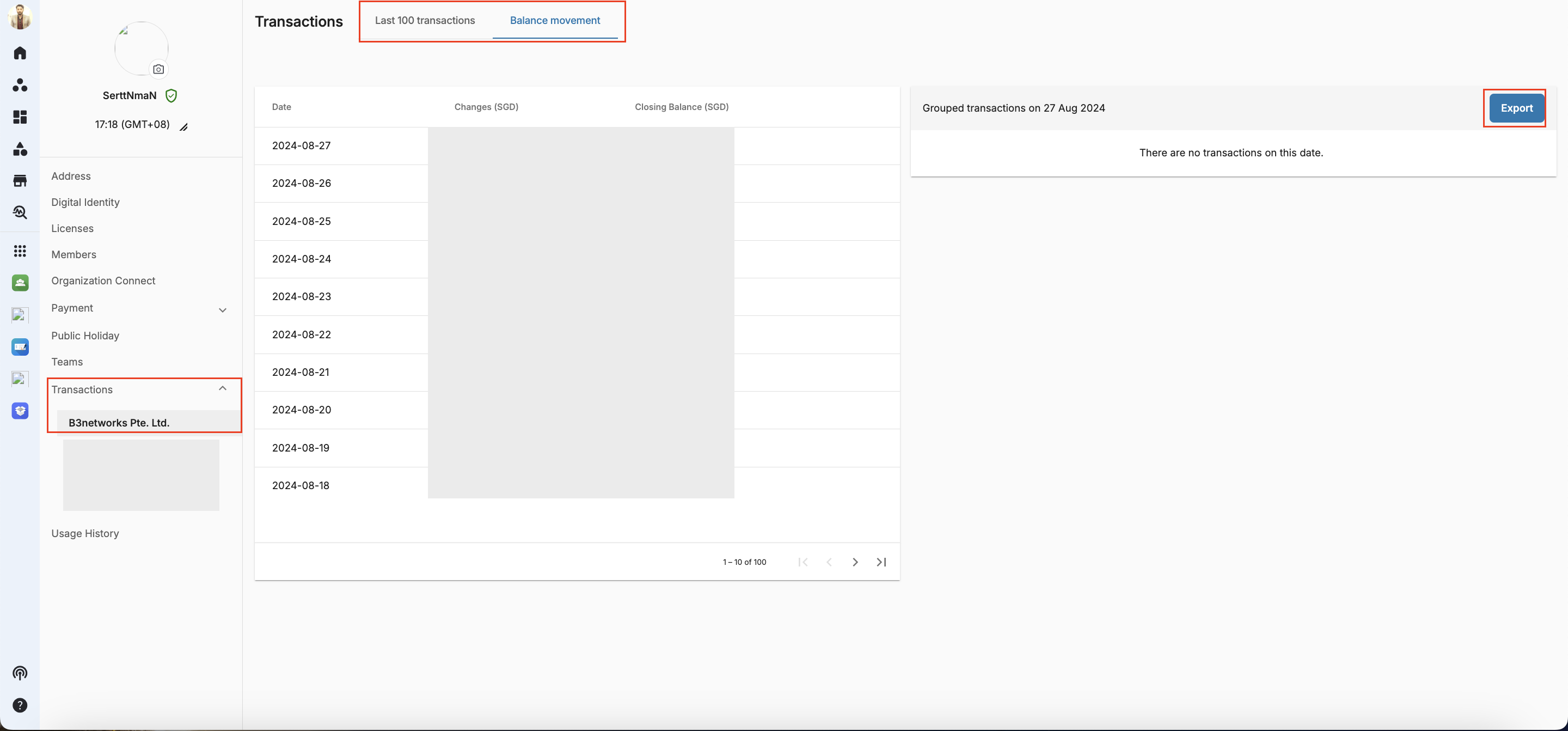Viewport: 1568px width, 731px height.
Task: Select the 2024-08-26 row
Action: 577,184
